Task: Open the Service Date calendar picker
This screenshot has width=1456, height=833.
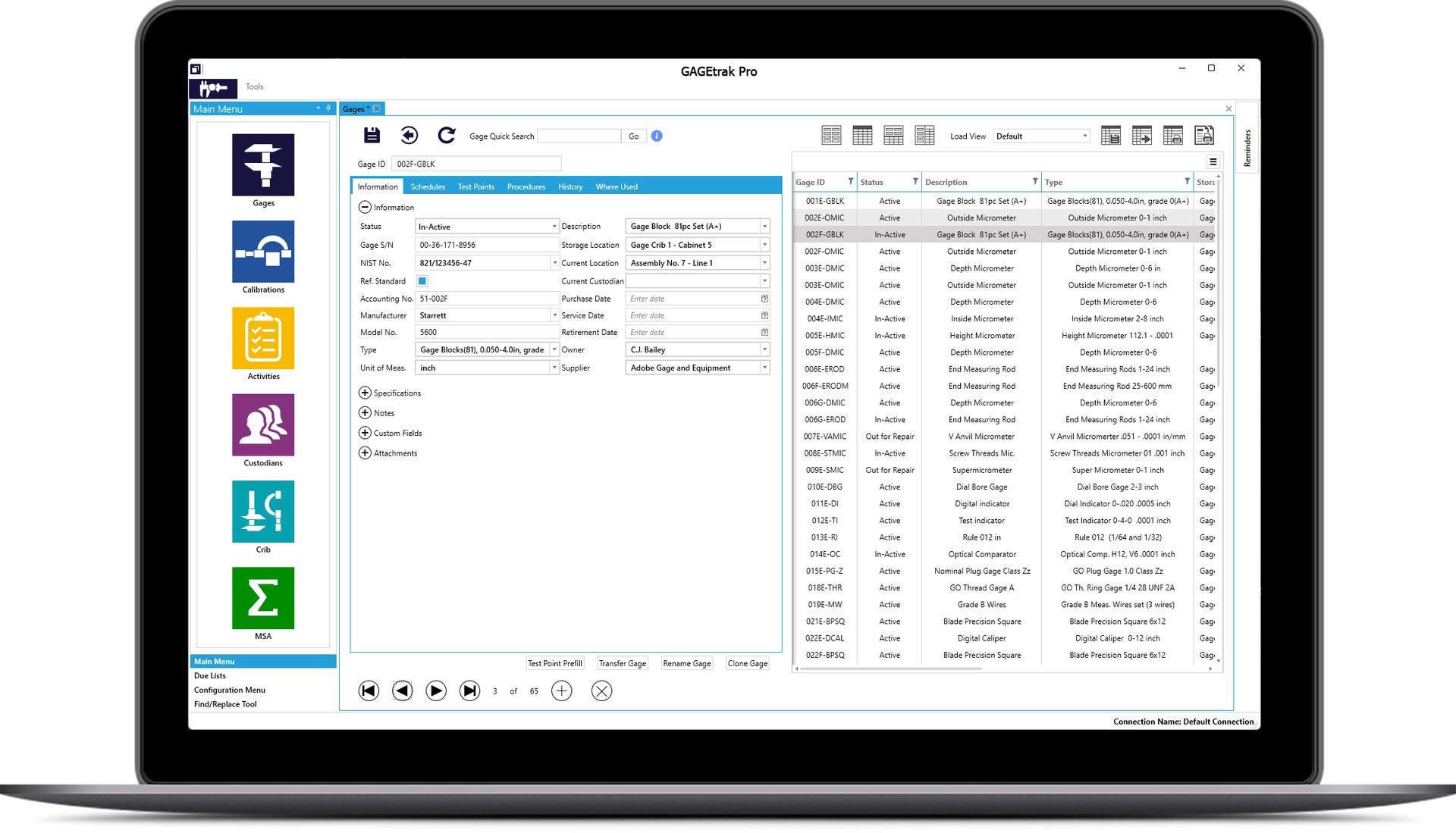Action: pos(764,315)
